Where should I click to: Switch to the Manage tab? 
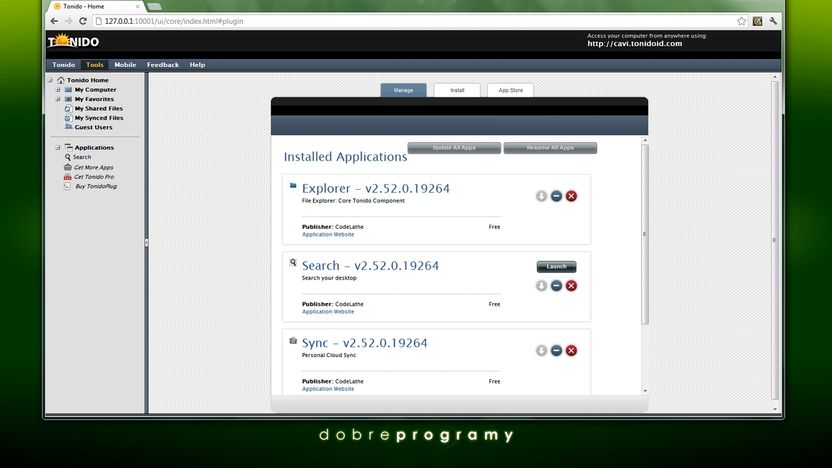[x=403, y=90]
